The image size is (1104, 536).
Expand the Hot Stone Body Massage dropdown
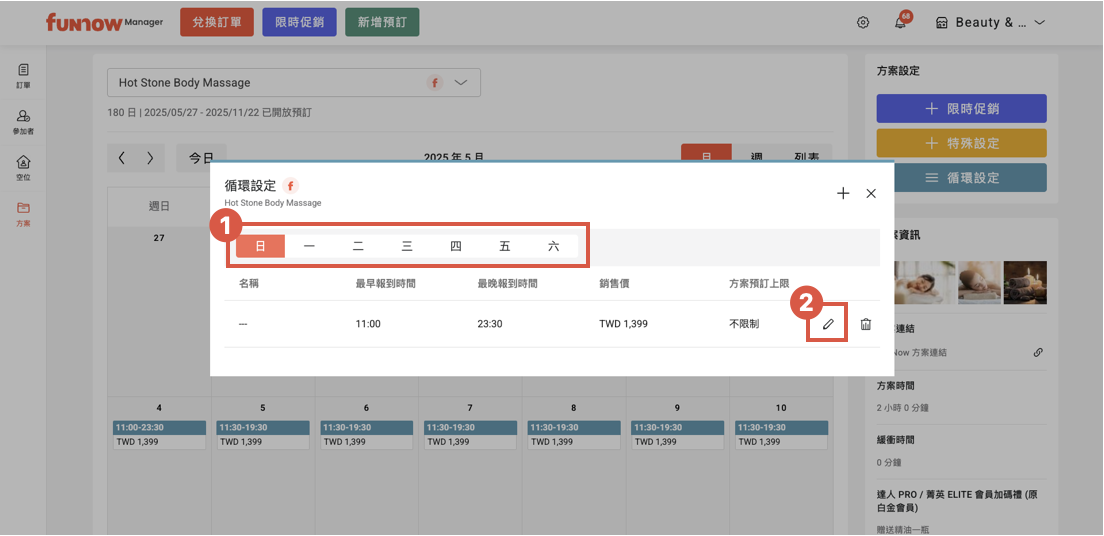(461, 83)
